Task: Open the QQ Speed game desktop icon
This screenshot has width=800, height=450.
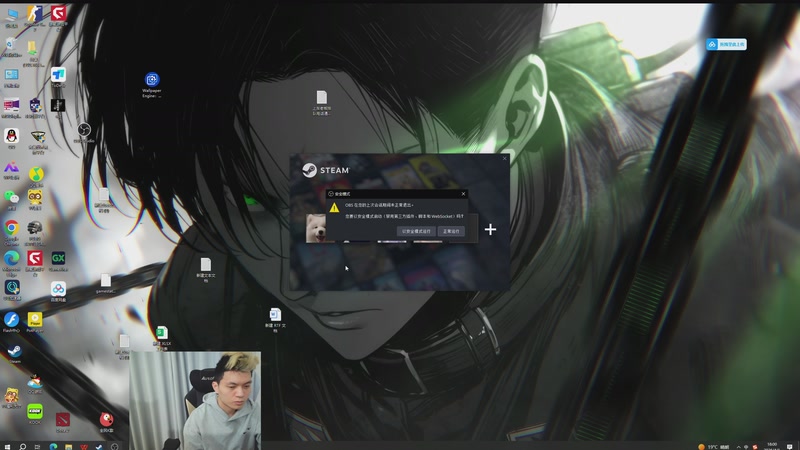Action: point(35,384)
